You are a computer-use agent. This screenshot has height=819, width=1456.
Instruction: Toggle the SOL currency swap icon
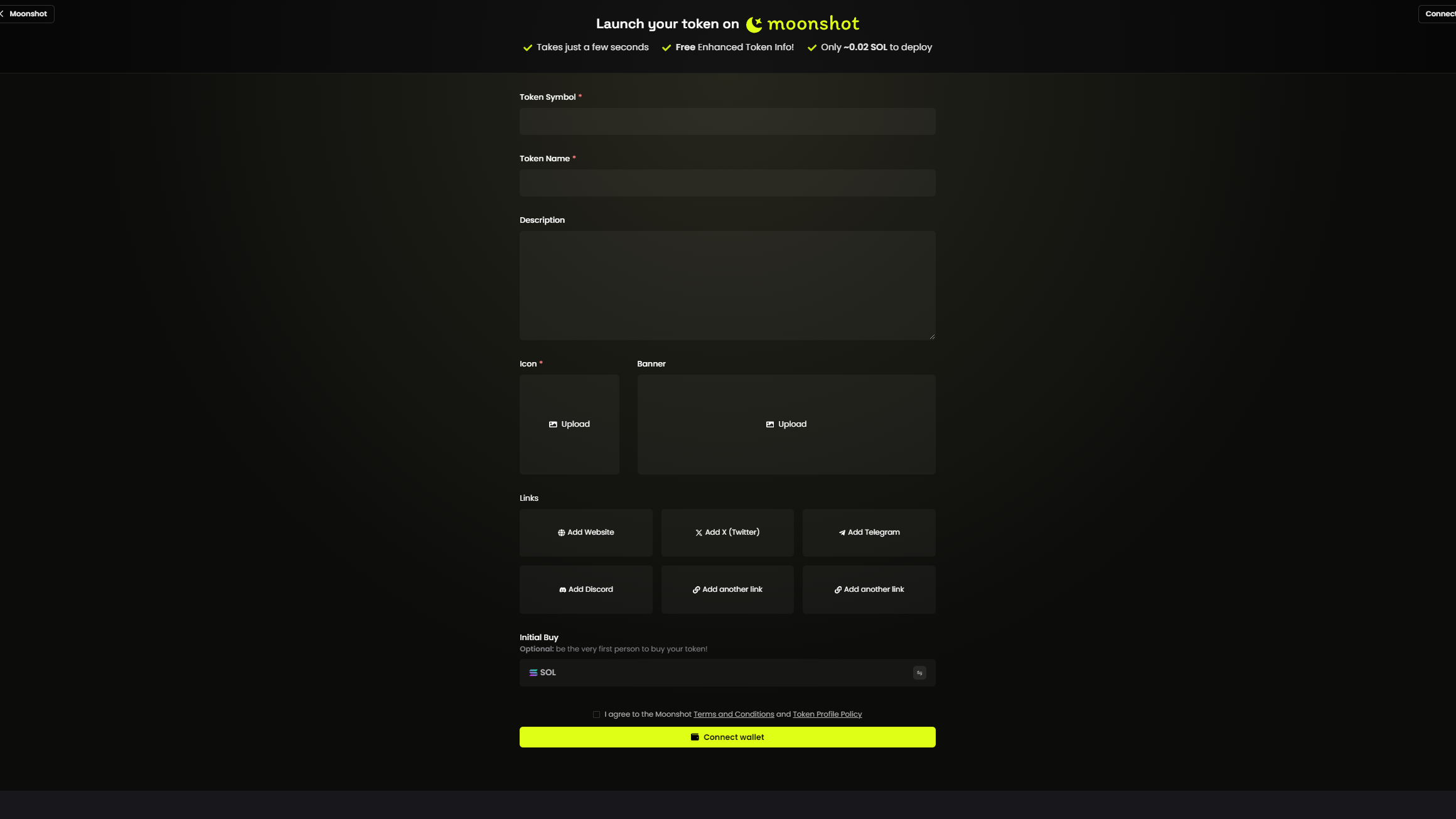click(919, 673)
